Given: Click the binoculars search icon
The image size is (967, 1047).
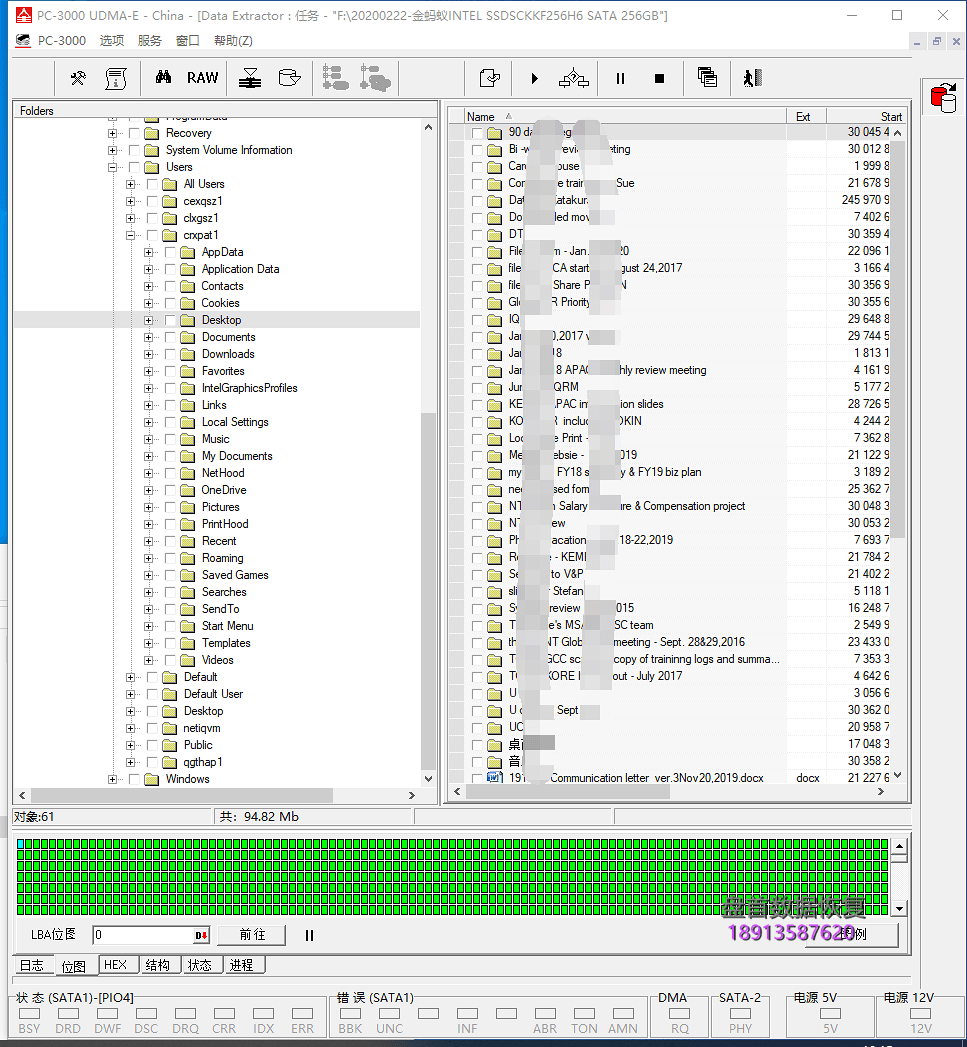Looking at the screenshot, I should pyautogui.click(x=164, y=77).
